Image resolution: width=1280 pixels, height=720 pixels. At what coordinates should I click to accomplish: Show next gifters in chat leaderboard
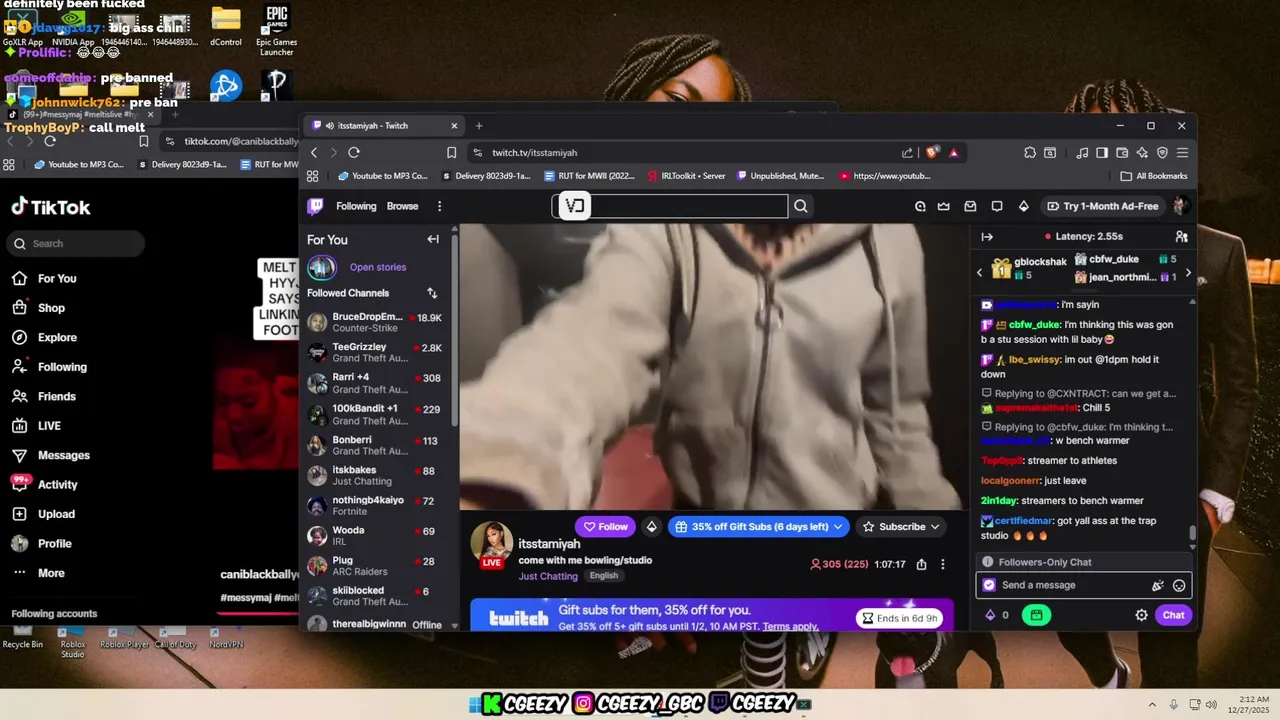(x=1188, y=273)
